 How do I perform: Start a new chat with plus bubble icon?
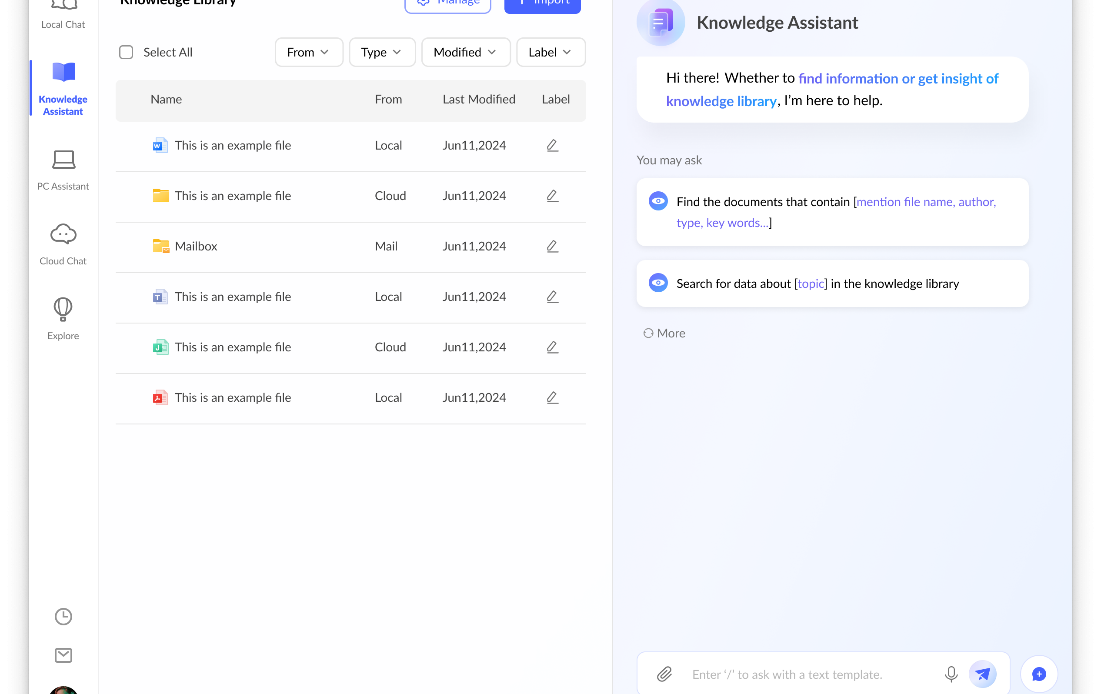(1039, 674)
